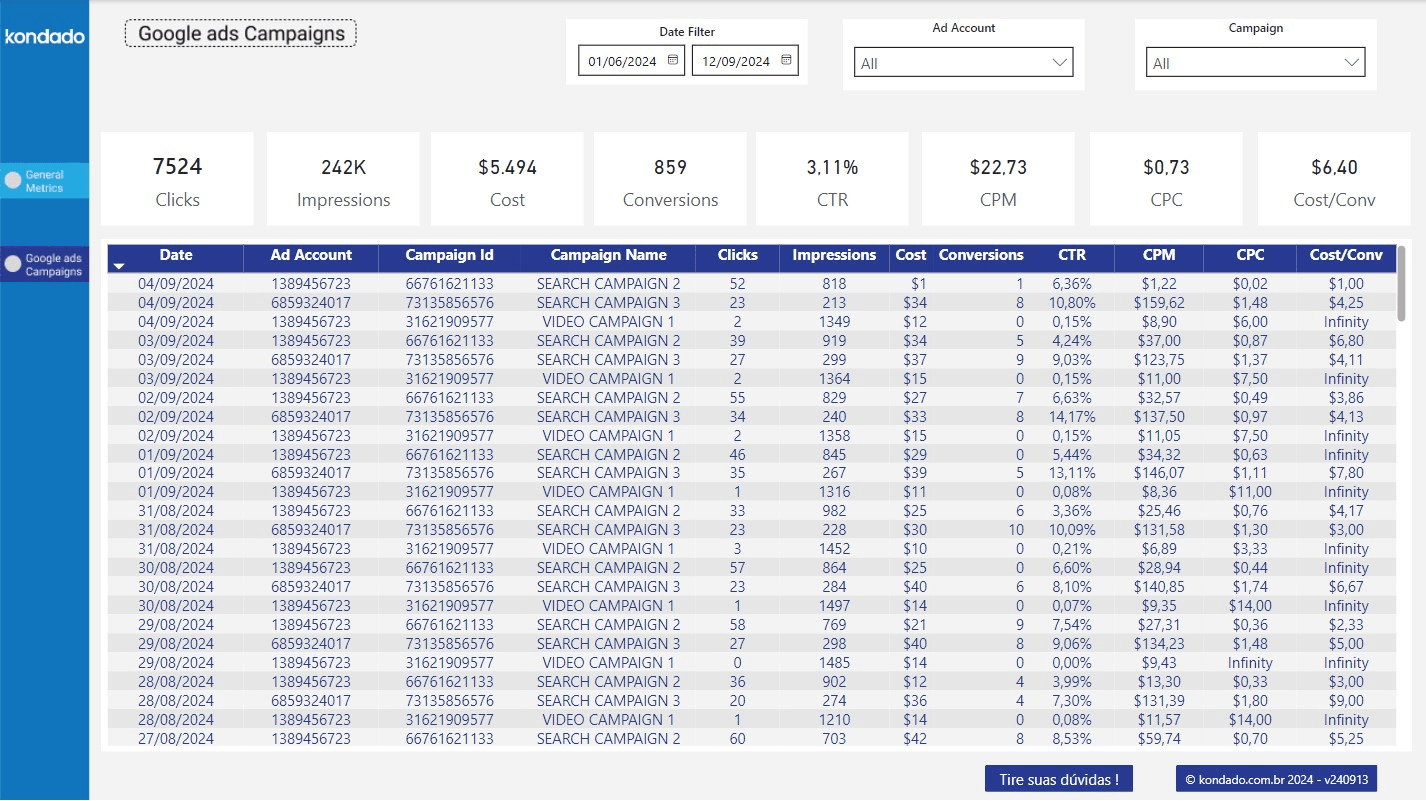Click the circle icon beside Google ads Campaigns in the sidebar
1426x801 pixels.
pos(13,265)
